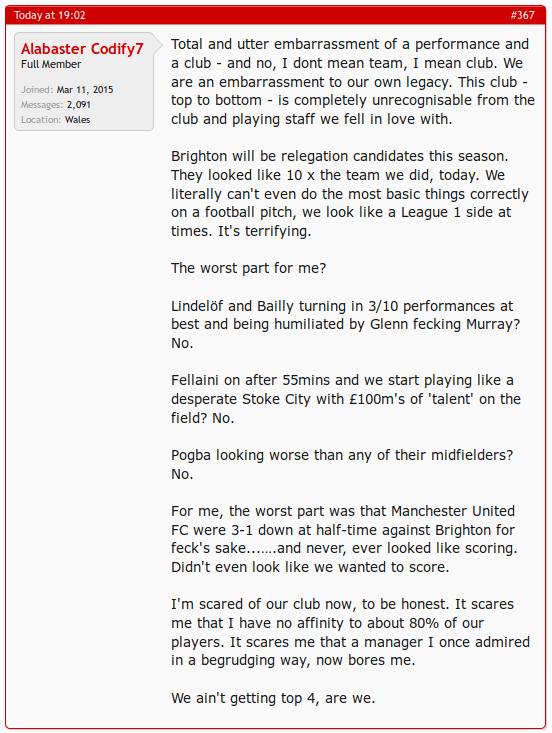Click the 'I'm scared of our club' paragraph

351,632
